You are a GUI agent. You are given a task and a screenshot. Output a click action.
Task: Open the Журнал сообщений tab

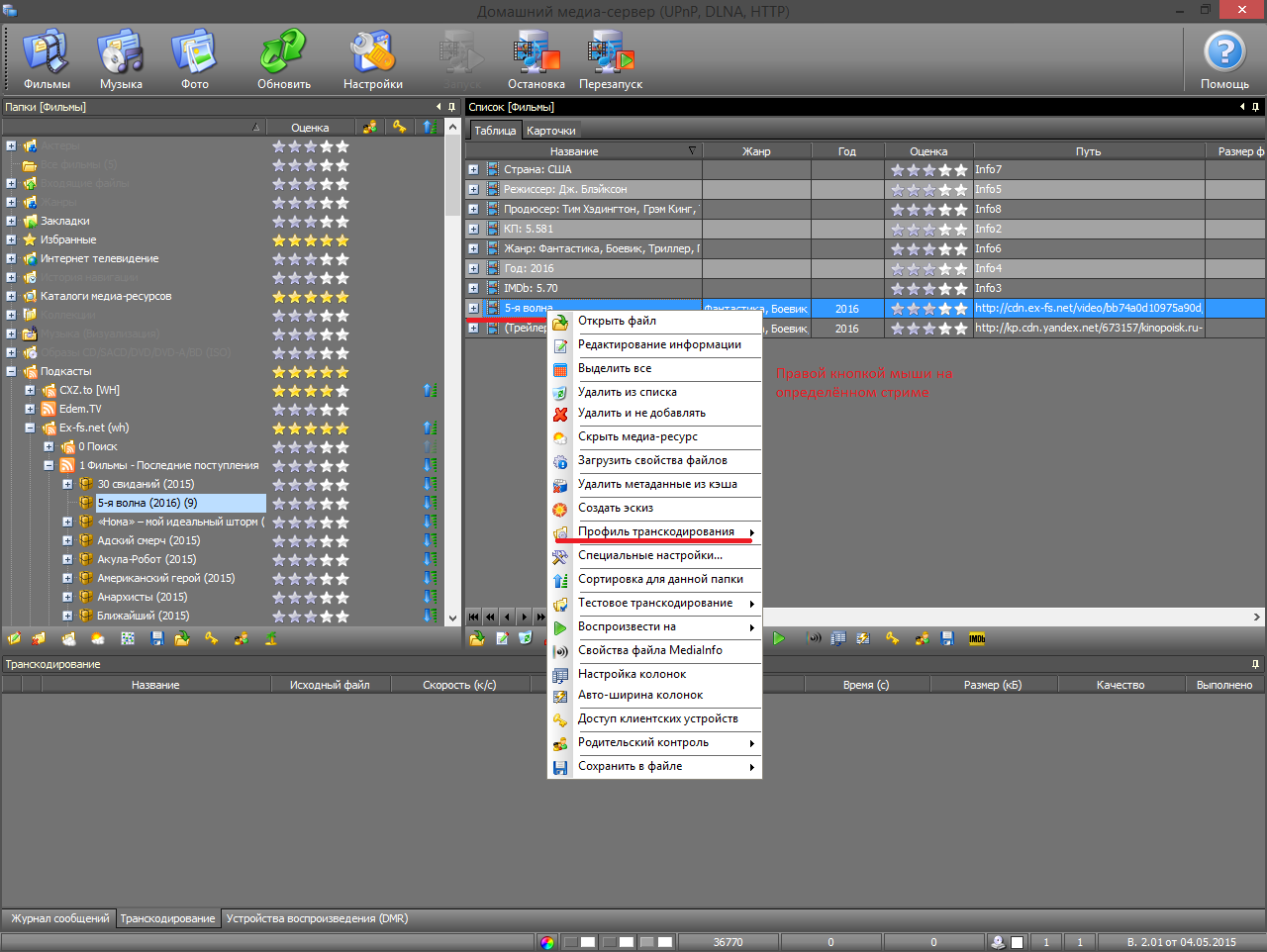pyautogui.click(x=59, y=918)
